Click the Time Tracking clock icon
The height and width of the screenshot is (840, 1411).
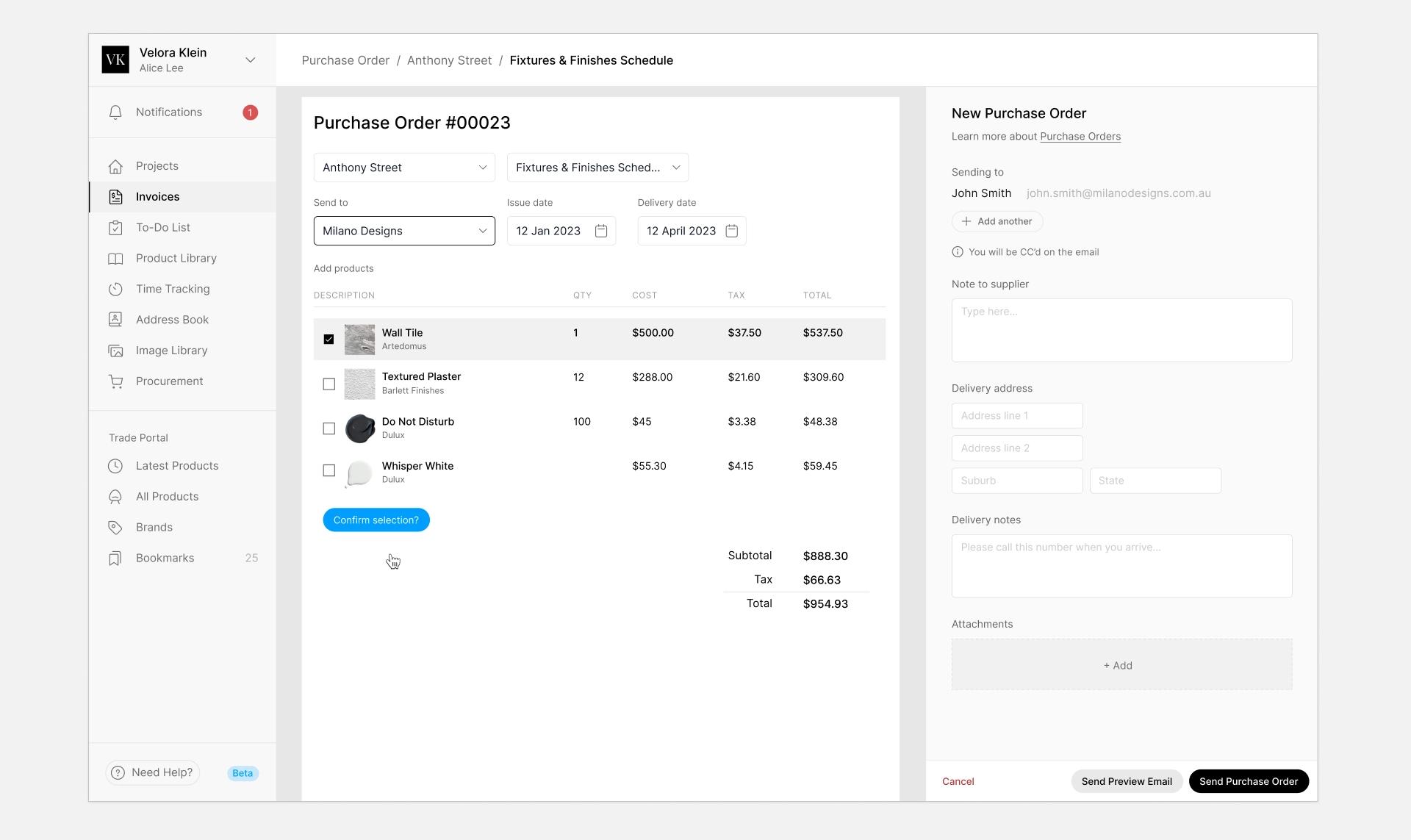[115, 290]
